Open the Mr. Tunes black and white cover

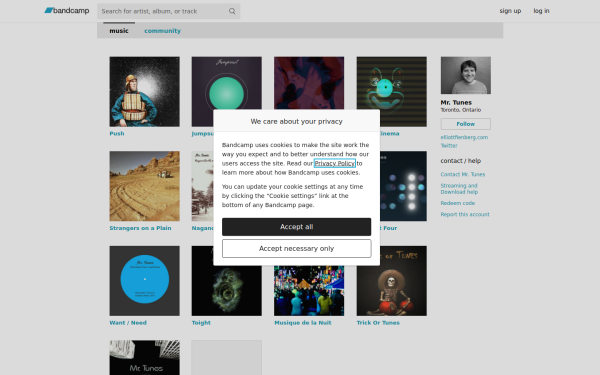coord(144,358)
